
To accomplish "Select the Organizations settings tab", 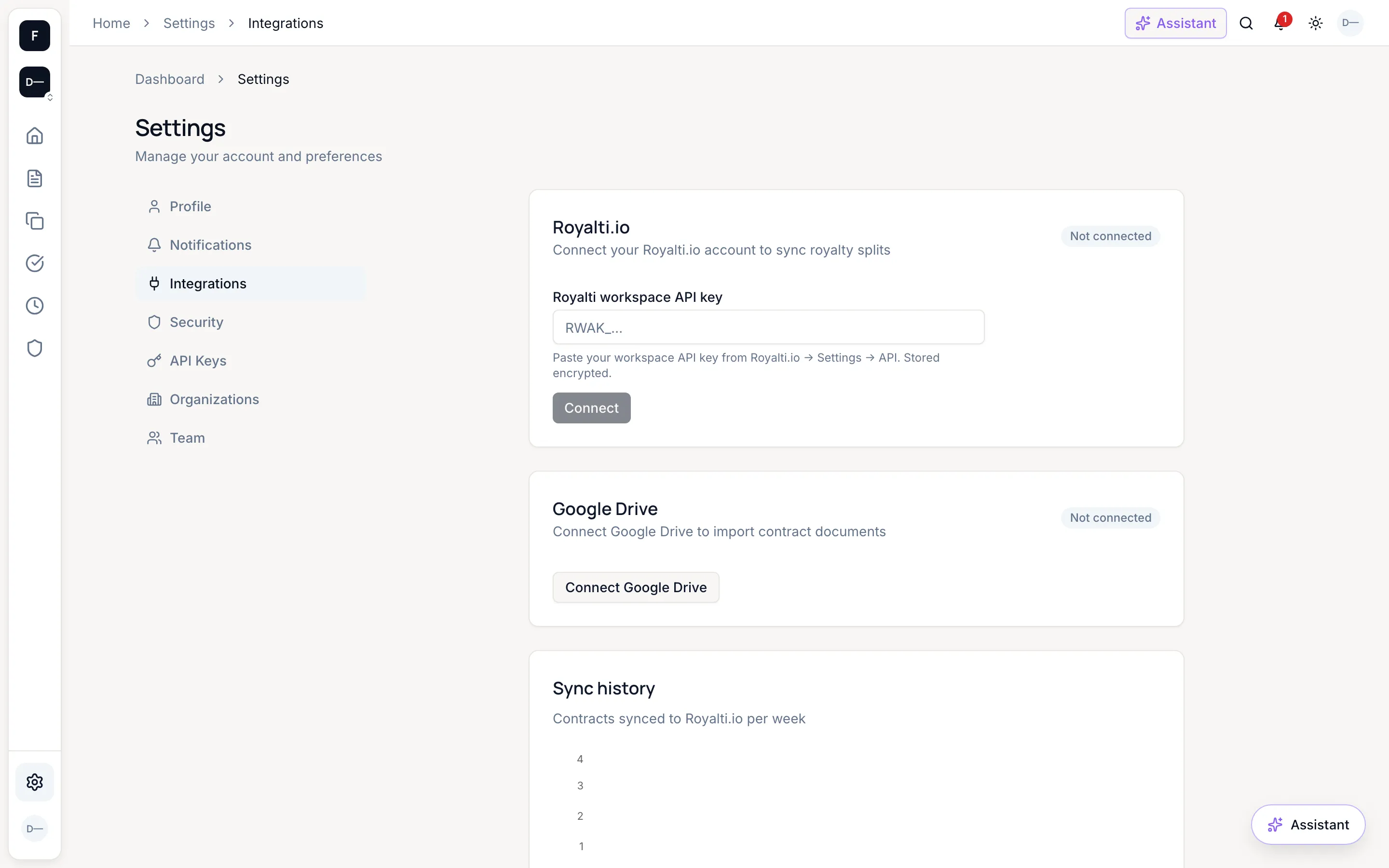I will tap(250, 399).
